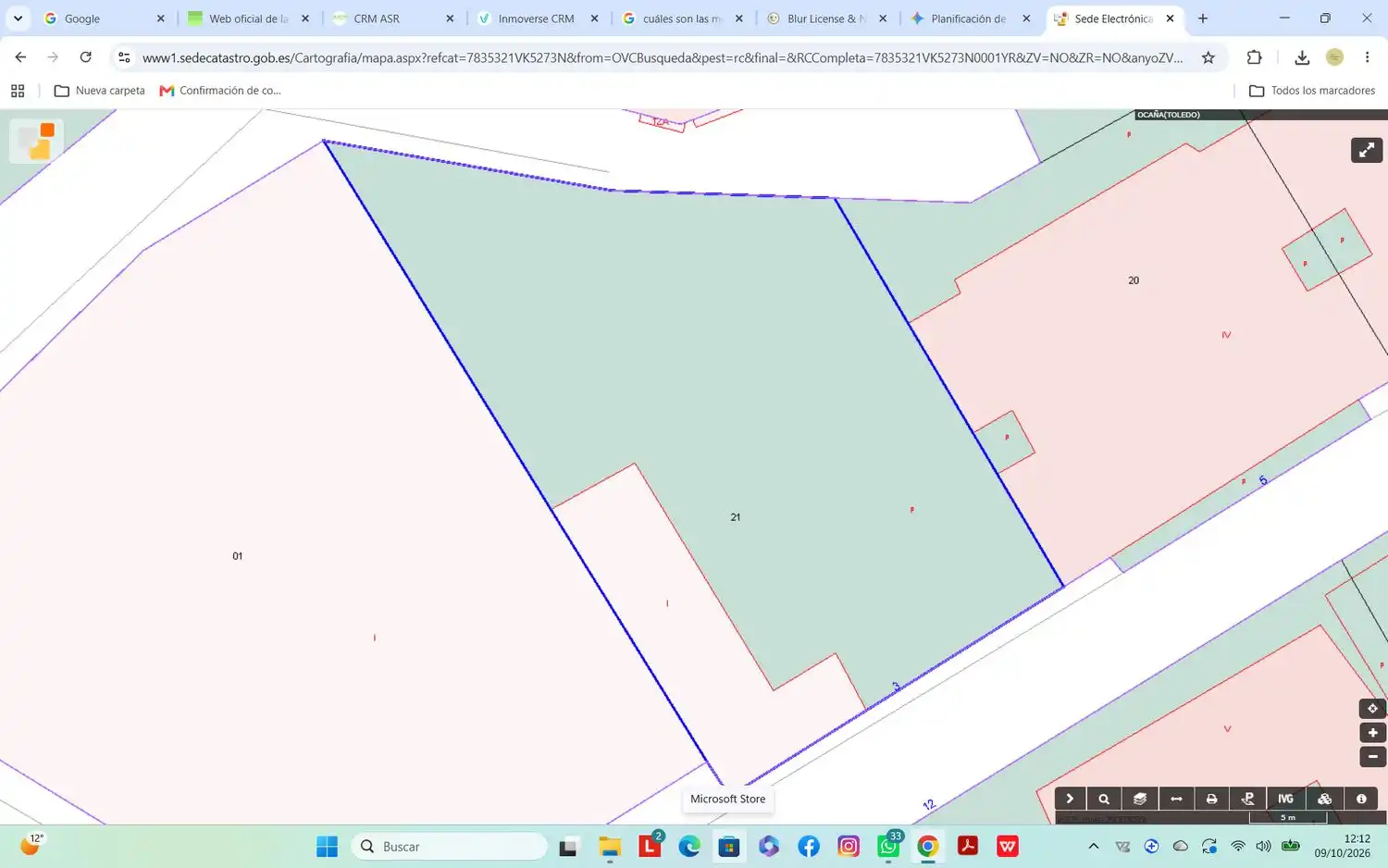Center map on the current location
1388x868 pixels.
click(1372, 709)
